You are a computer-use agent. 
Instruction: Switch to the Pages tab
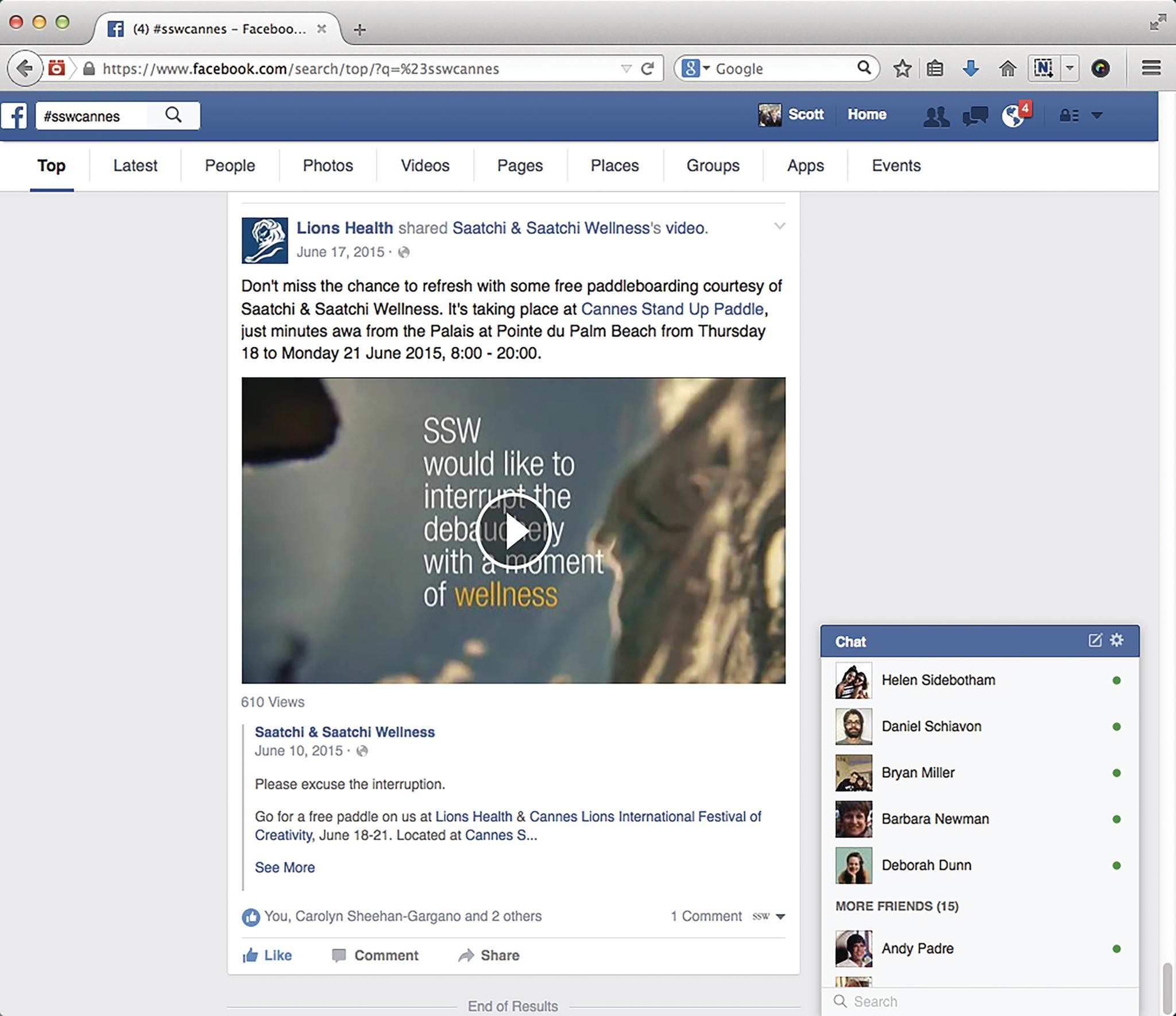(x=520, y=166)
